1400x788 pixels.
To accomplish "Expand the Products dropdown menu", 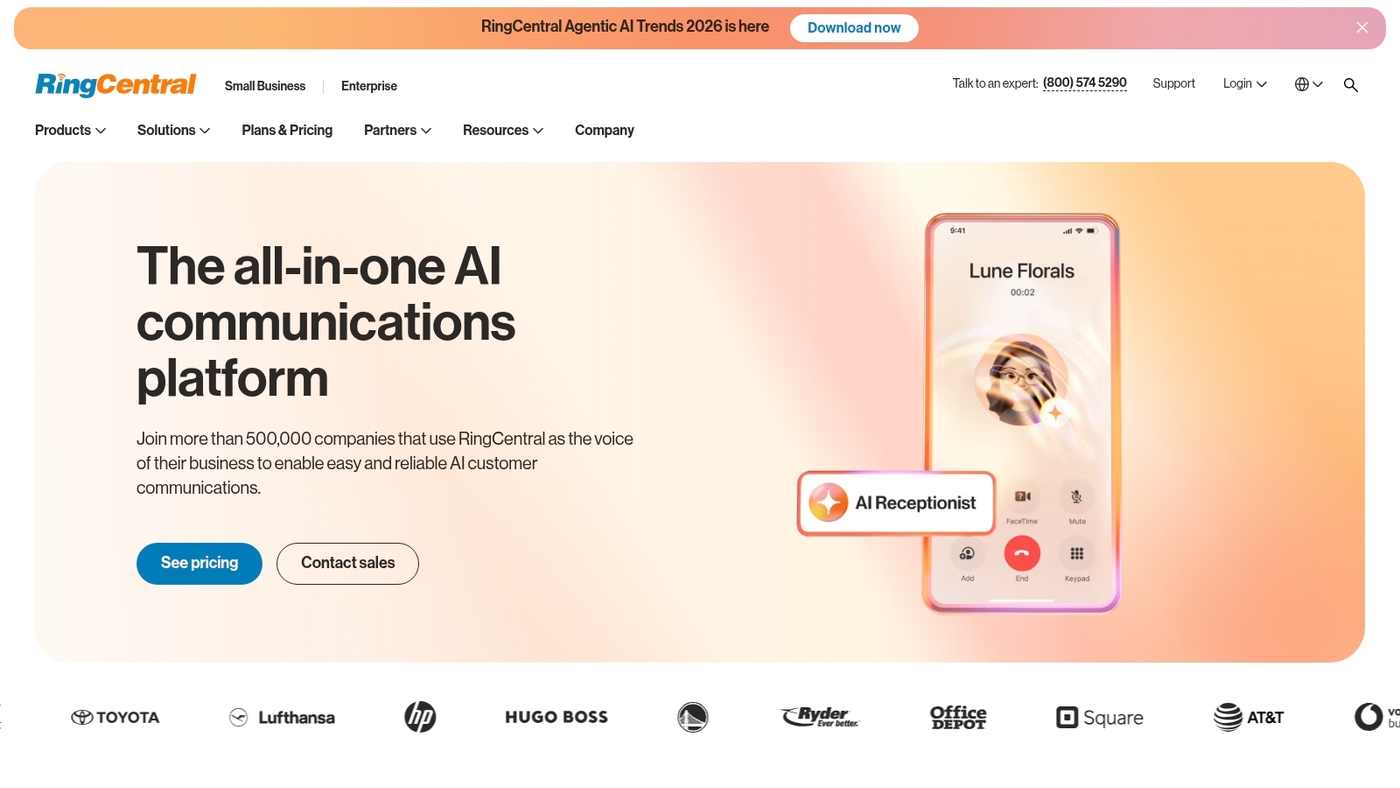I will click(x=70, y=130).
